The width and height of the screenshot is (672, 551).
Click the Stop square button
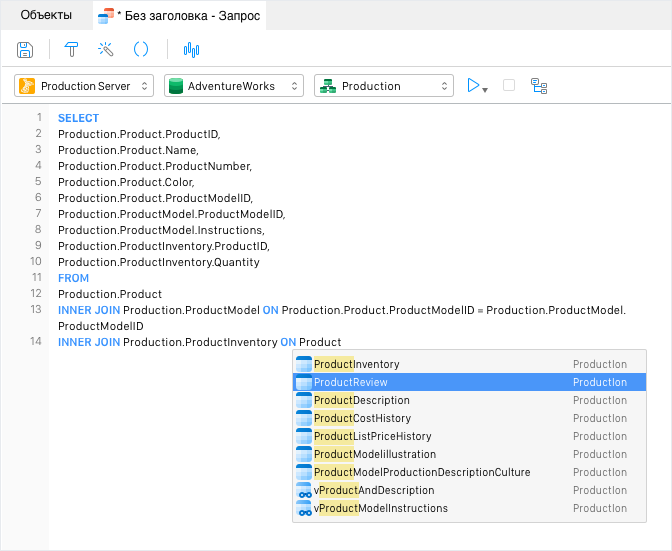click(x=509, y=85)
